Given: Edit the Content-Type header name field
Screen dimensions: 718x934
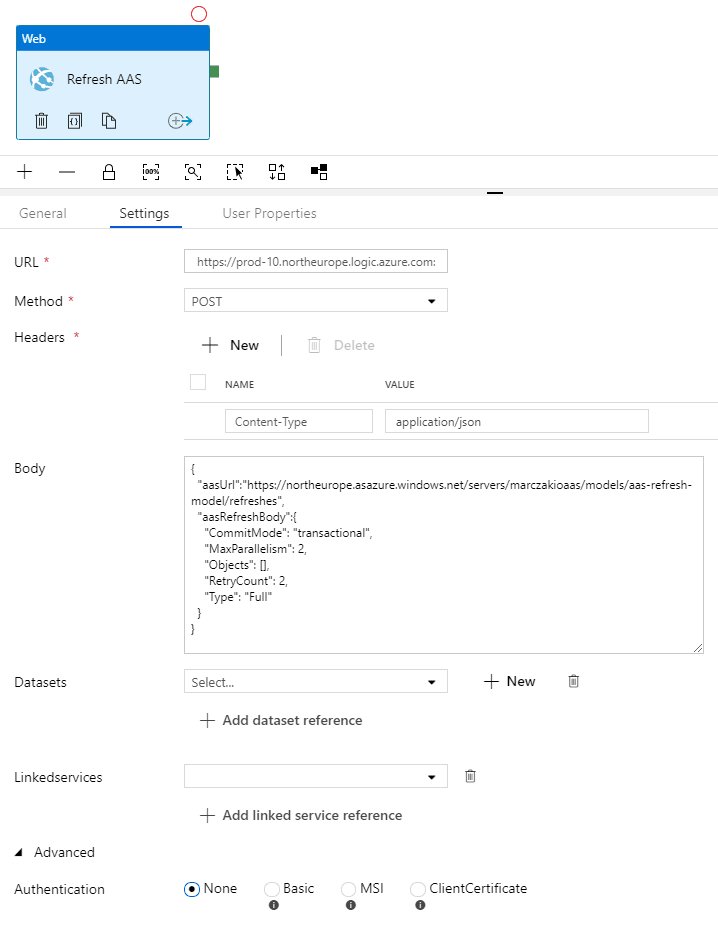Looking at the screenshot, I should tap(299, 421).
